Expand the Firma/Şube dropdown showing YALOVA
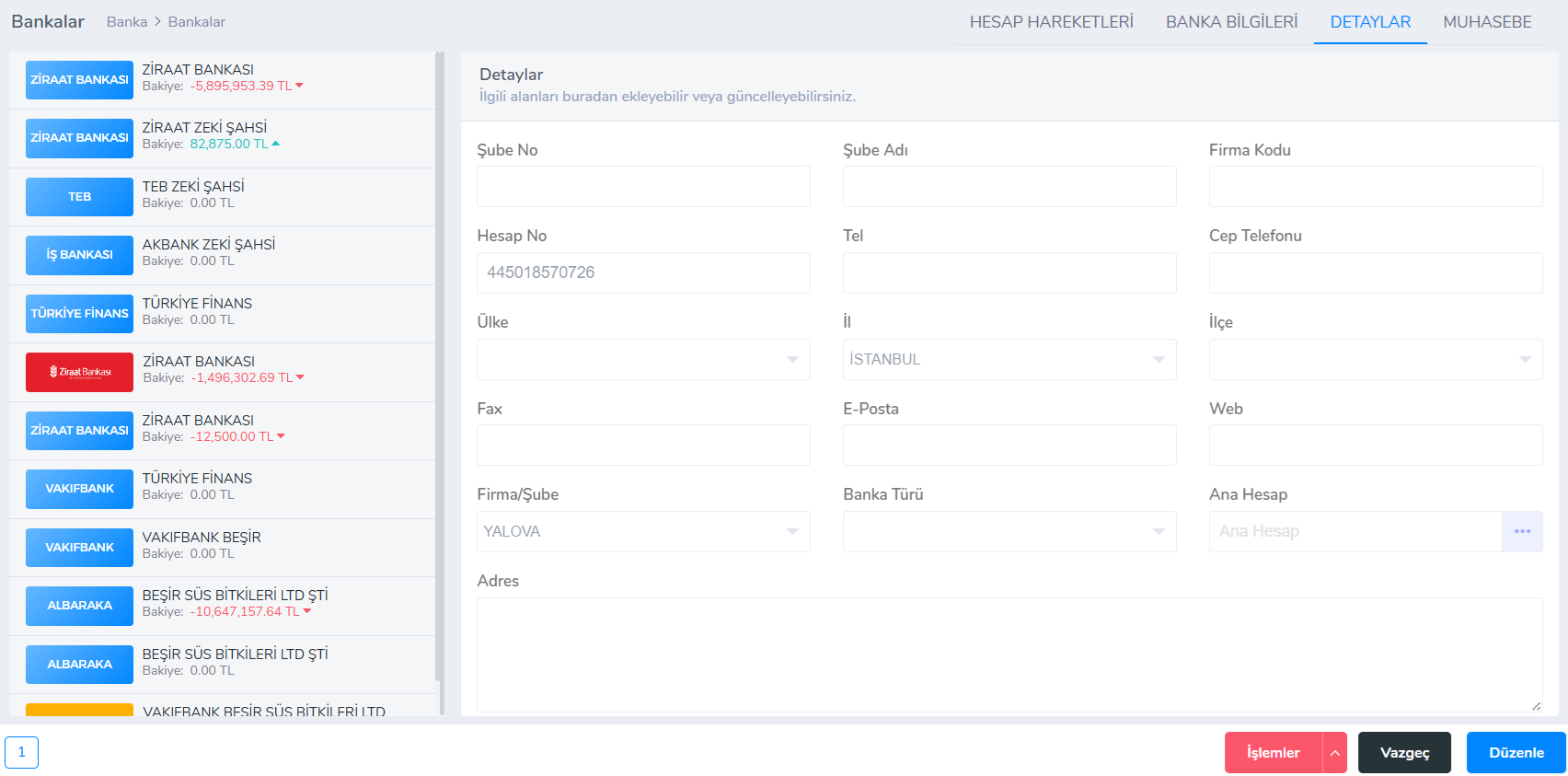 [643, 531]
